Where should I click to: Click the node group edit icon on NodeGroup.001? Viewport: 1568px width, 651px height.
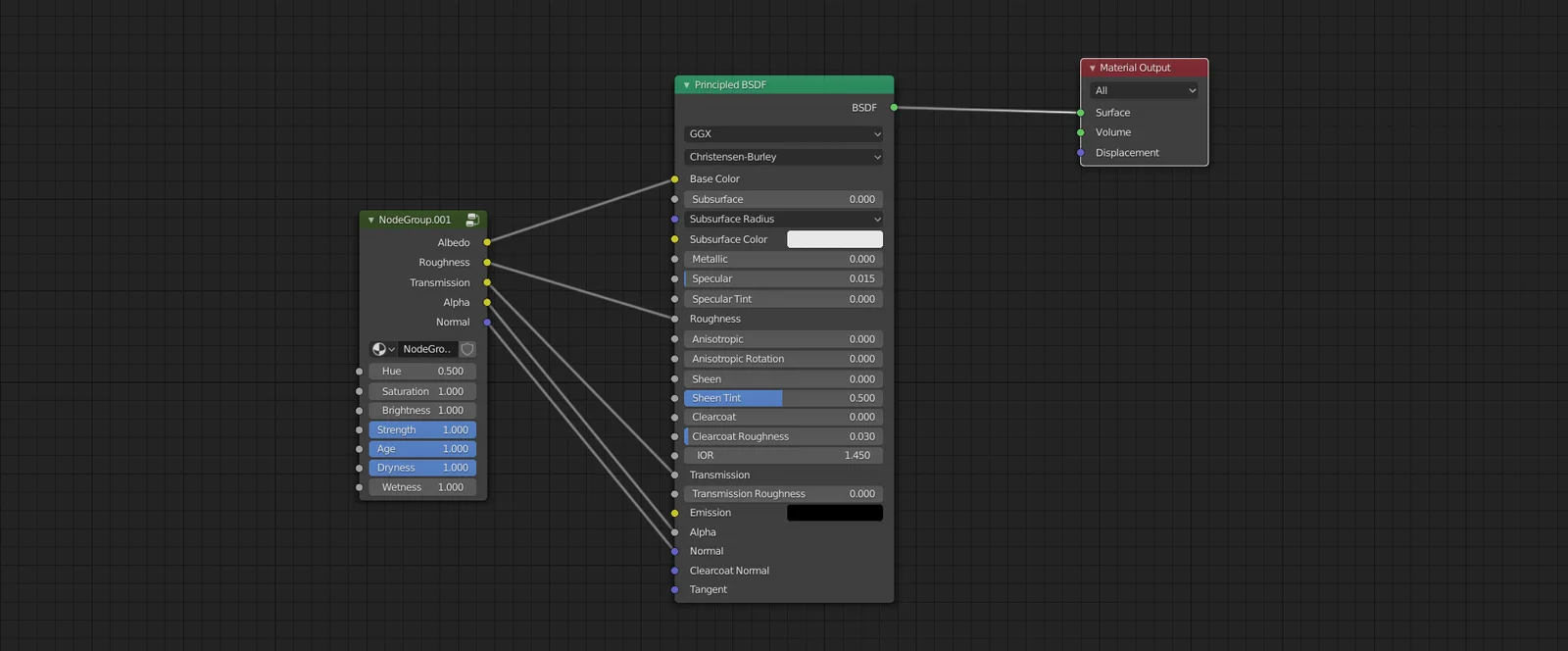[x=472, y=221]
